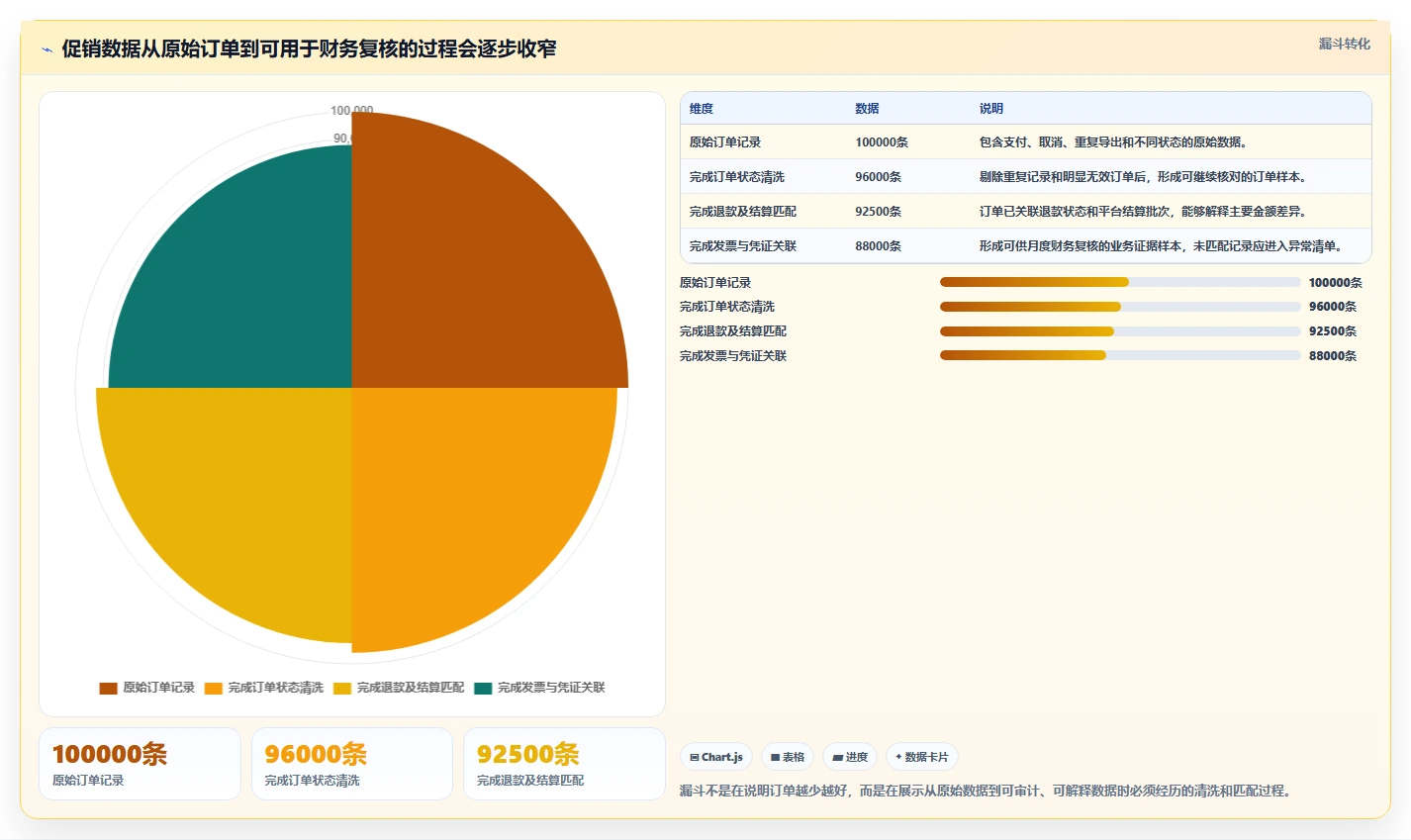
Task: Click the lightning icon beside the title
Action: (x=47, y=49)
